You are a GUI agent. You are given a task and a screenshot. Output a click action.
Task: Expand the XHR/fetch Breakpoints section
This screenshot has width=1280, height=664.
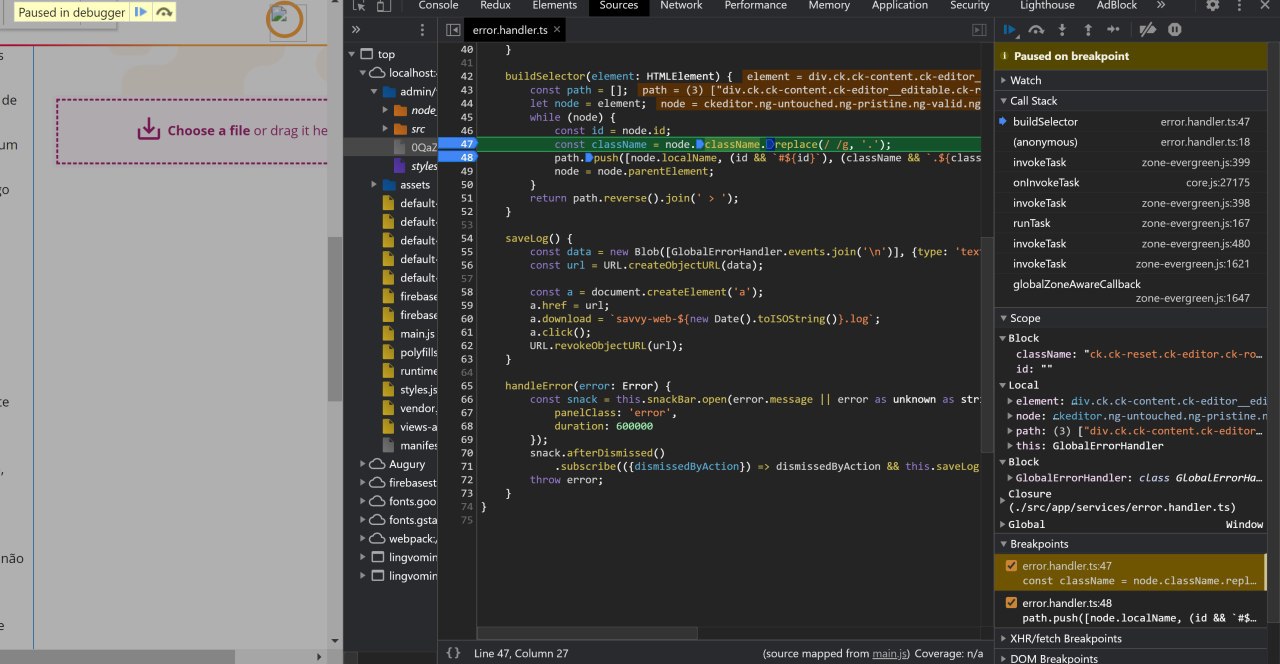click(1065, 639)
